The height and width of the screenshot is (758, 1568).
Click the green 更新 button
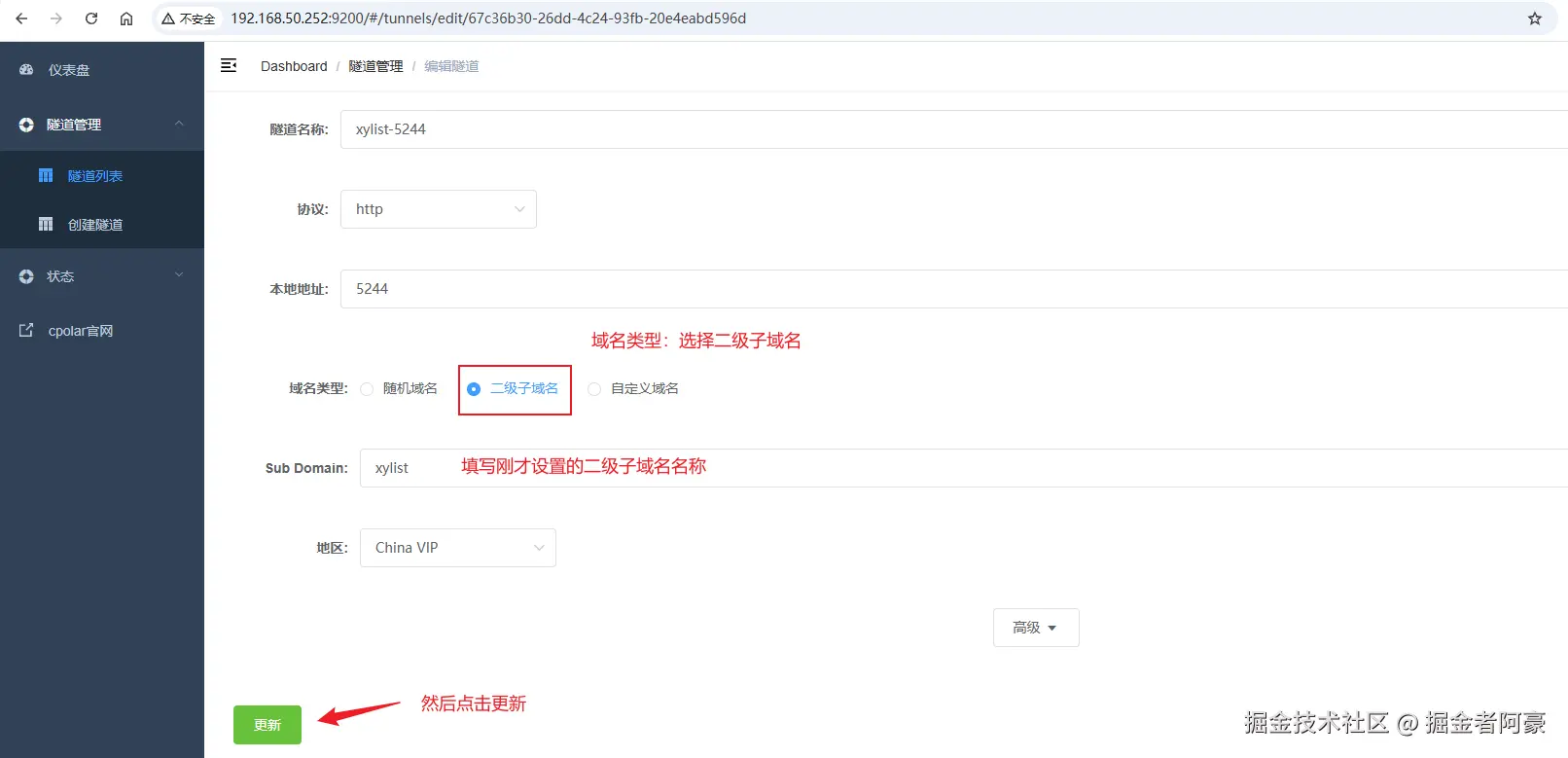pos(267,725)
